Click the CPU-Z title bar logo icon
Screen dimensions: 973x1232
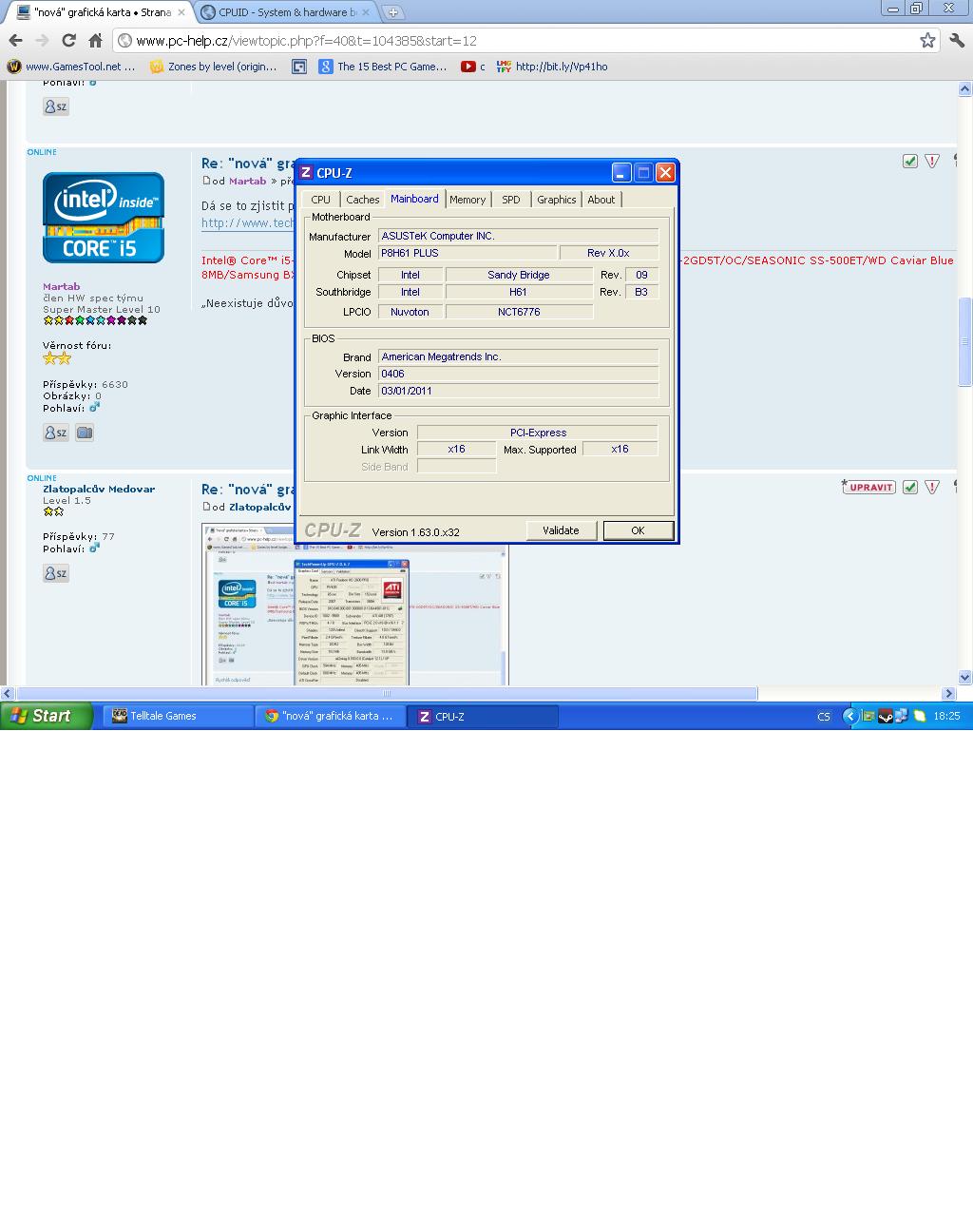pos(306,172)
